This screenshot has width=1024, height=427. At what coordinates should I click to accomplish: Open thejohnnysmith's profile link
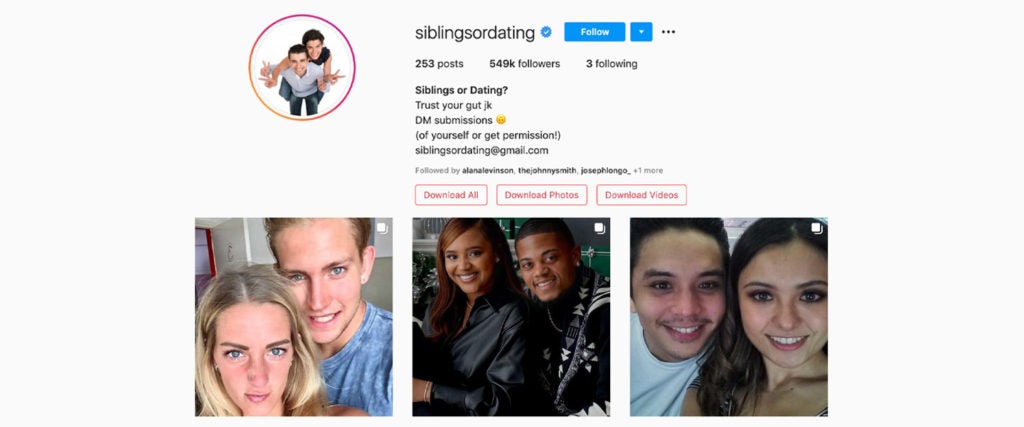547,170
